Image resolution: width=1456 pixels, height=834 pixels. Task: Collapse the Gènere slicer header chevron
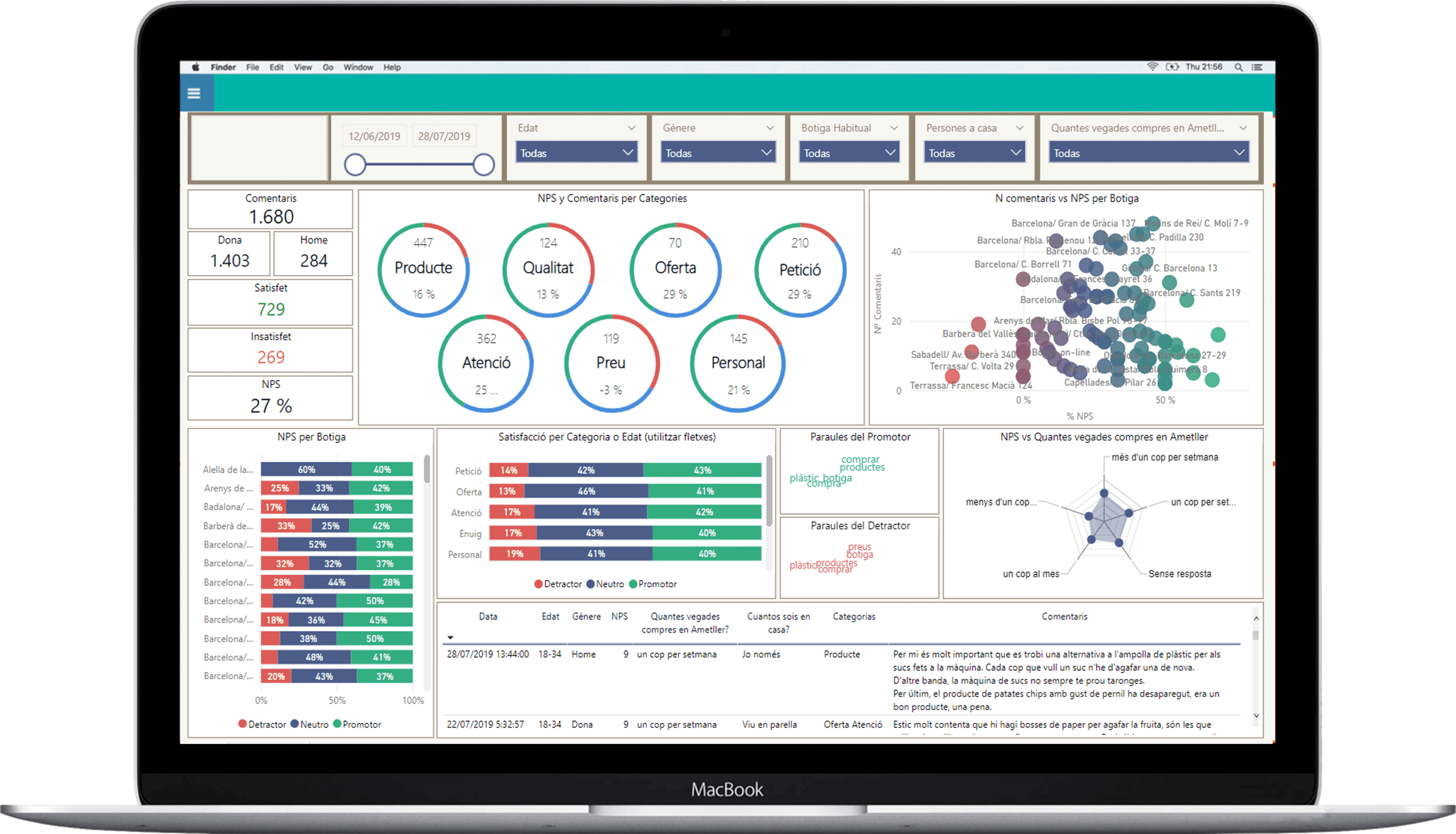click(x=770, y=128)
